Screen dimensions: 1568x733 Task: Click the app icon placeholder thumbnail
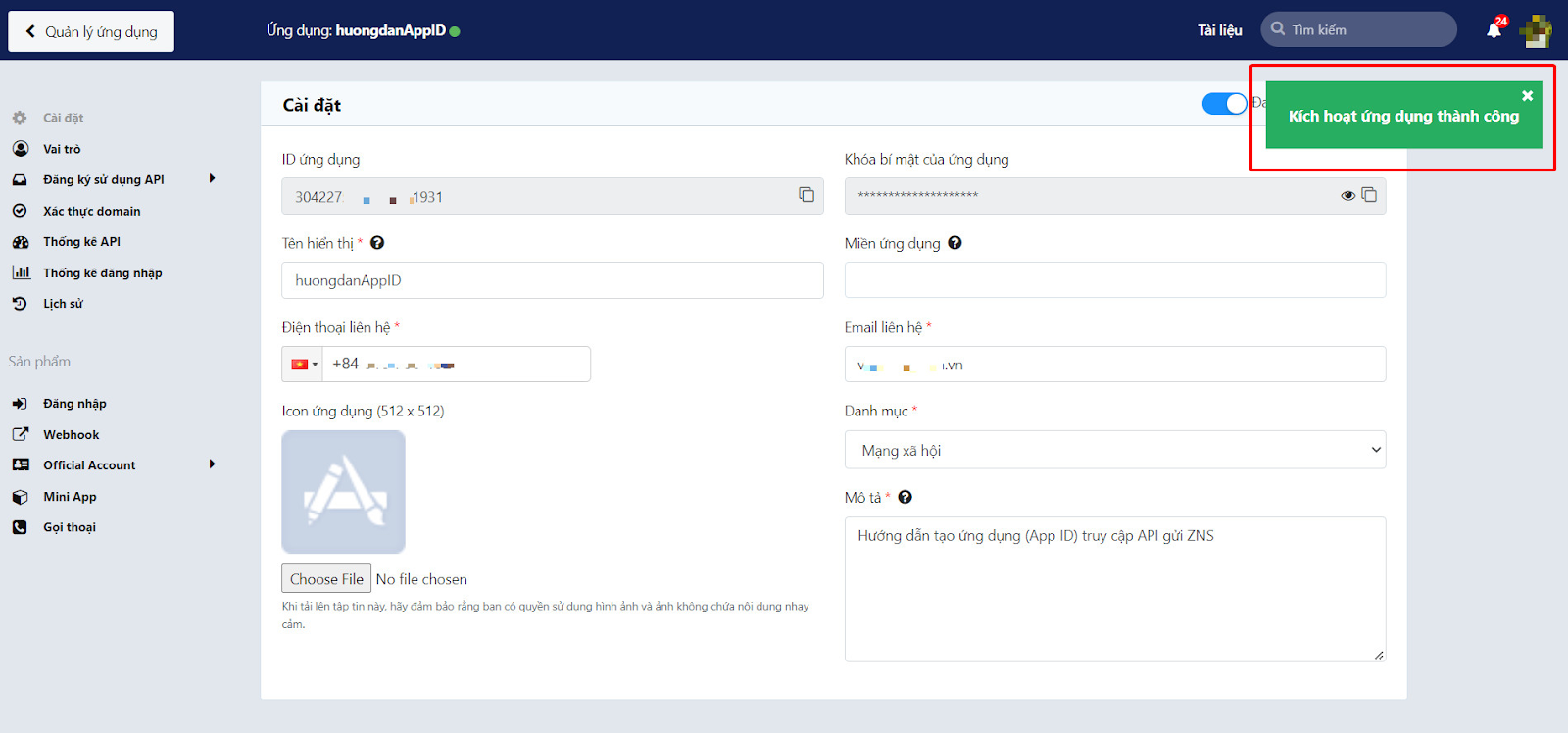tap(343, 492)
